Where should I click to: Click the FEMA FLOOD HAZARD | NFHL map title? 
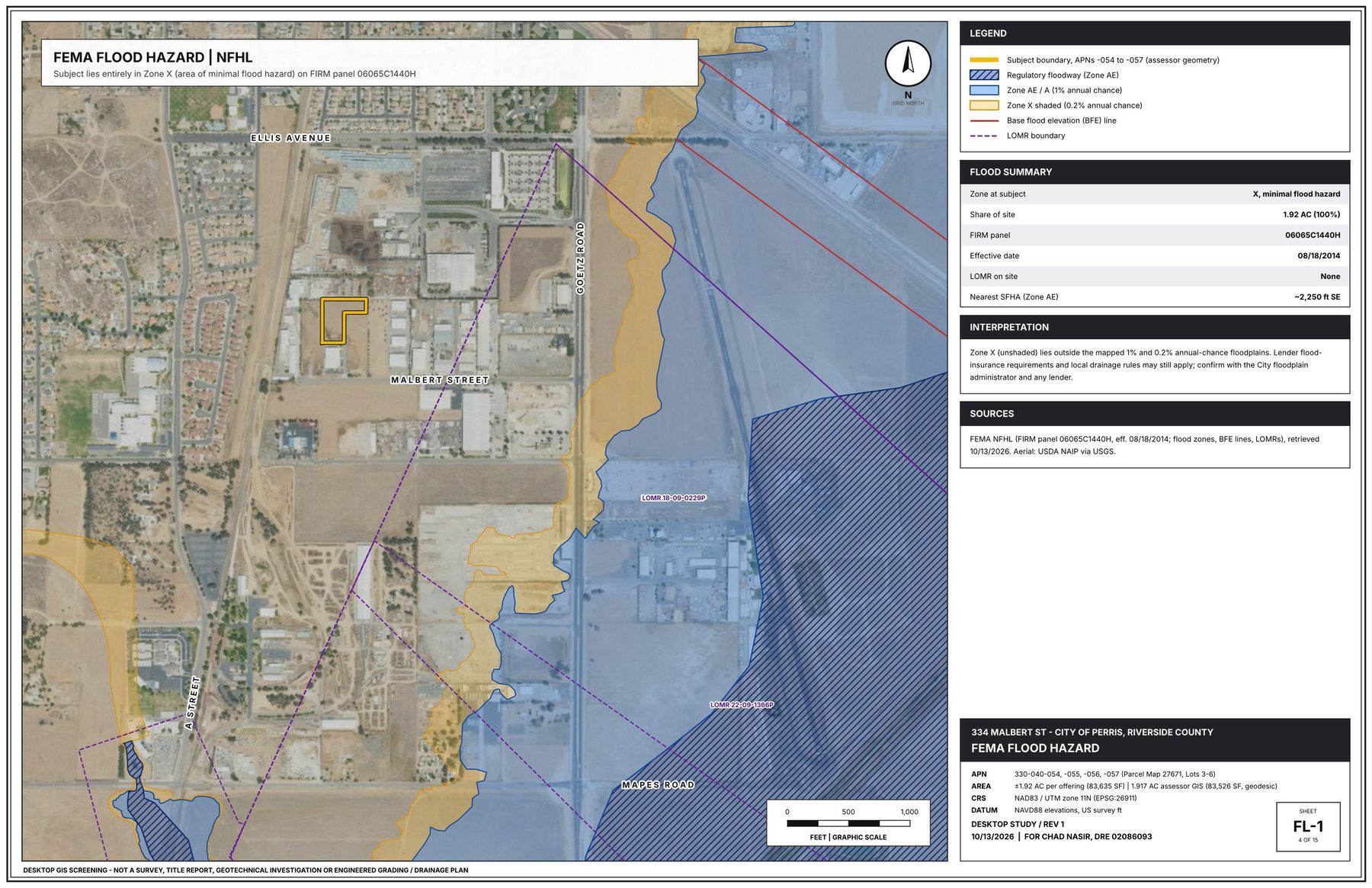point(152,57)
